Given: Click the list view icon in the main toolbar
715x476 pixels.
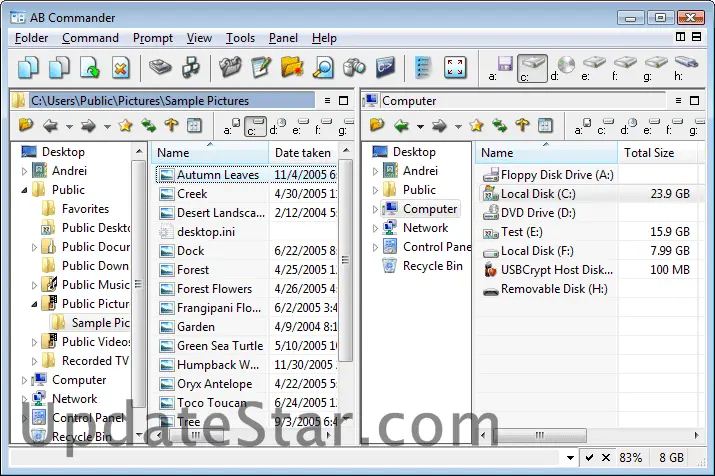Looking at the screenshot, I should click(423, 67).
